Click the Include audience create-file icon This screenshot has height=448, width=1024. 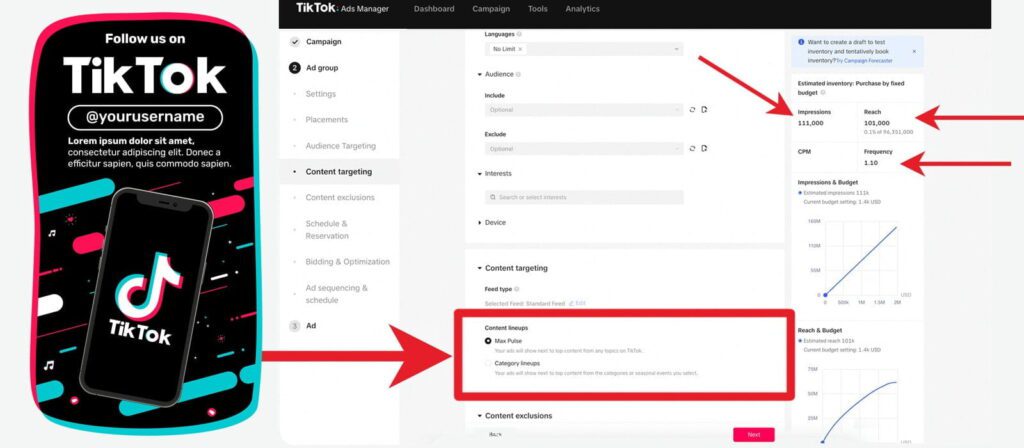coord(704,109)
